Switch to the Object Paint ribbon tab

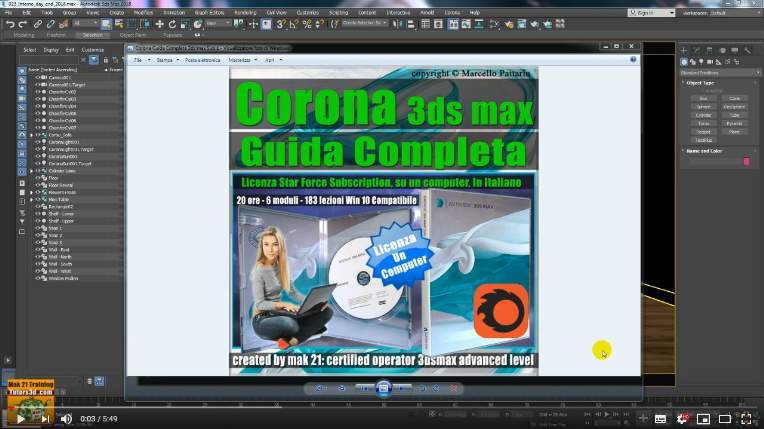[x=133, y=35]
